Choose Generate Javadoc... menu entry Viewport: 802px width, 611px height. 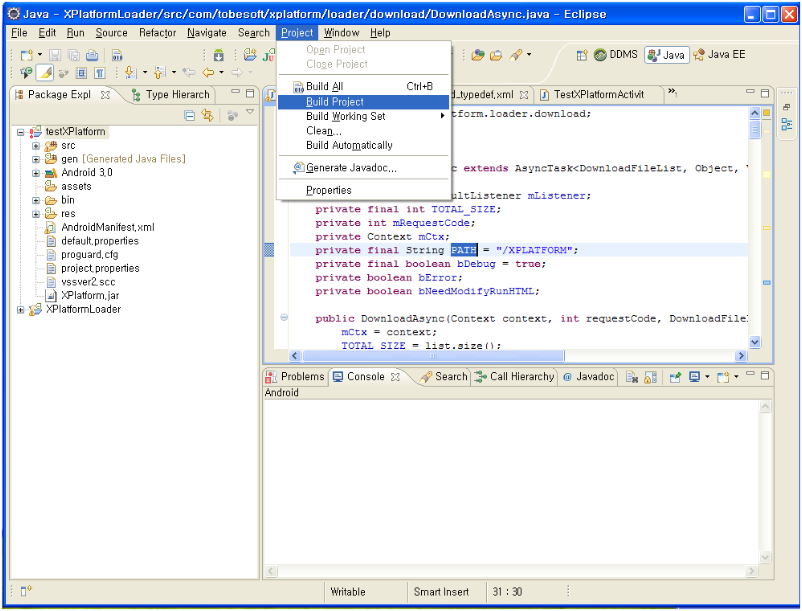(364, 168)
